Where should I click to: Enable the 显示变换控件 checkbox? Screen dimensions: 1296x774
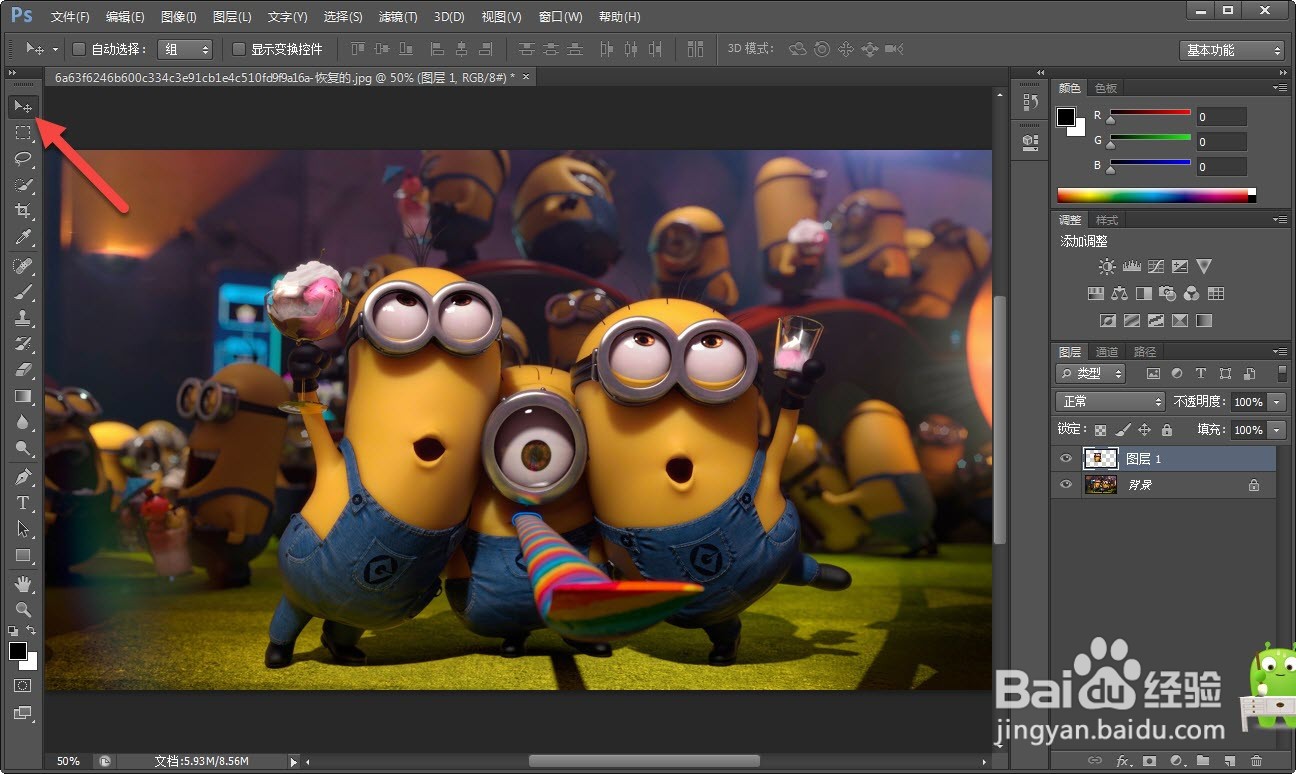(x=239, y=49)
